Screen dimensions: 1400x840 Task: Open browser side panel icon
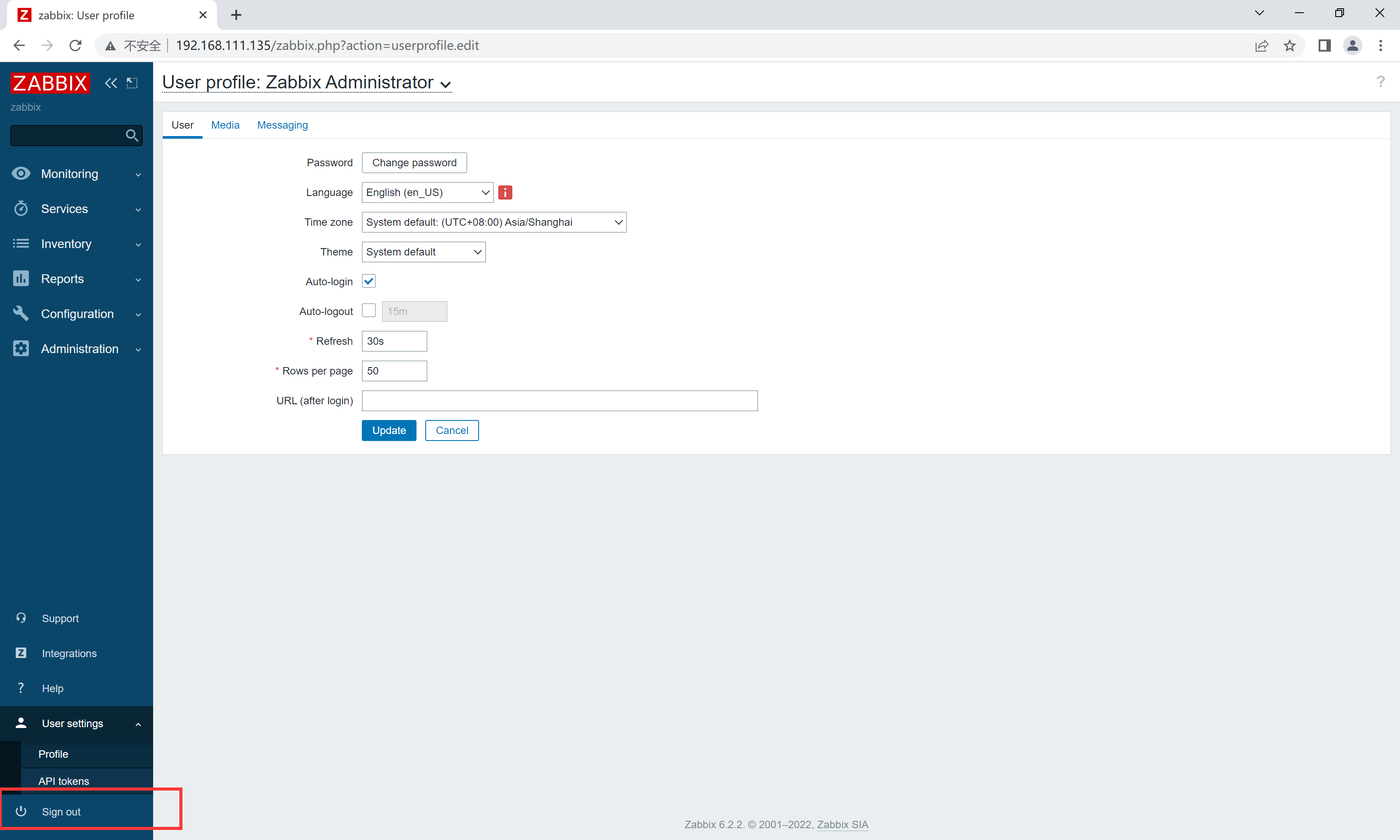1324,45
